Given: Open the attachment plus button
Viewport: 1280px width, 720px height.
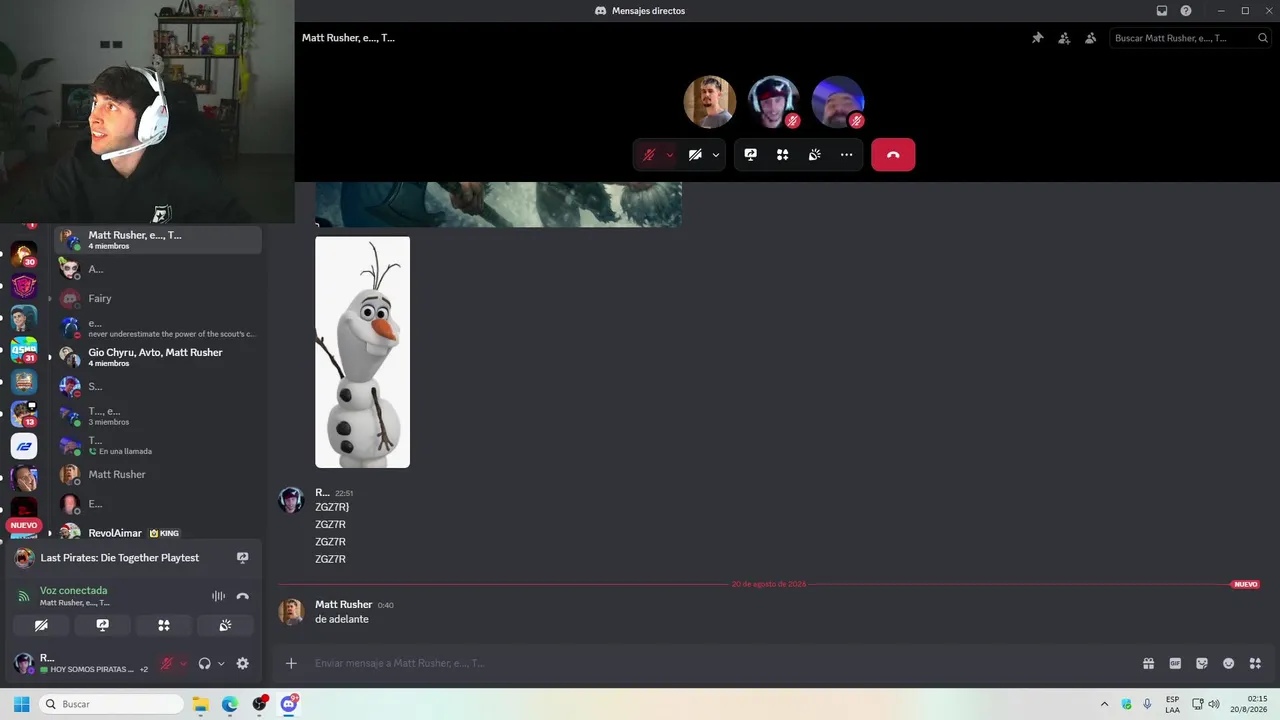Looking at the screenshot, I should tap(291, 663).
